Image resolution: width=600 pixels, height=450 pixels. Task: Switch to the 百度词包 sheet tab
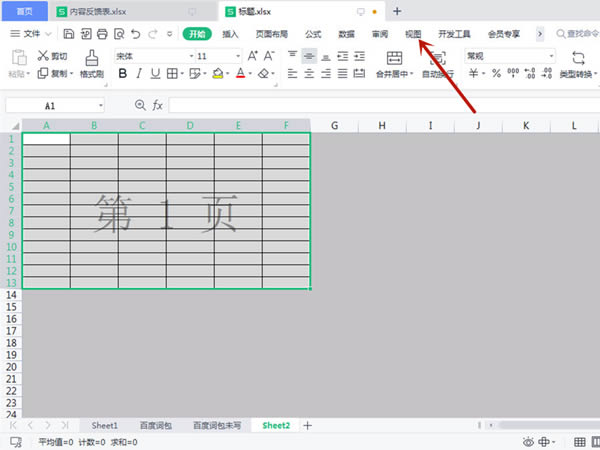(x=155, y=425)
